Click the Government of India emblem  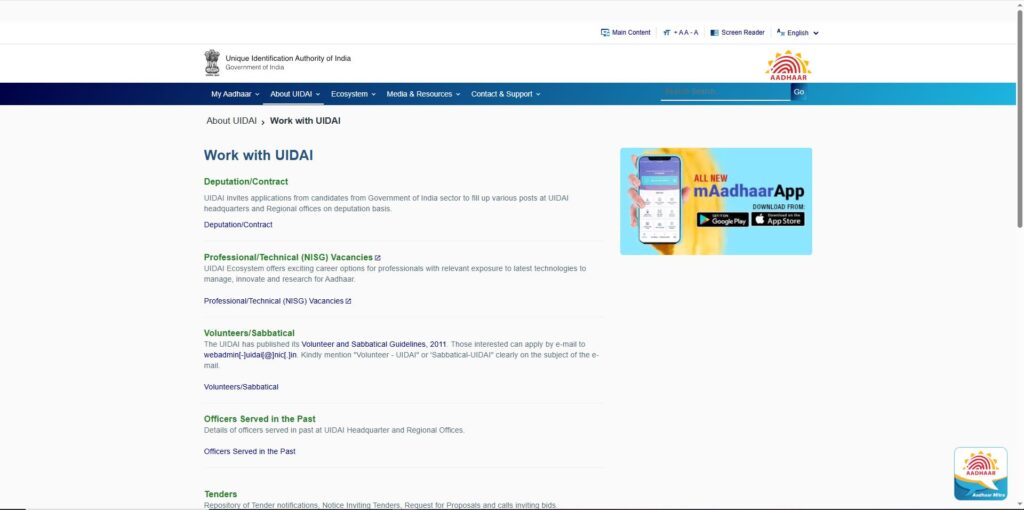tap(212, 63)
